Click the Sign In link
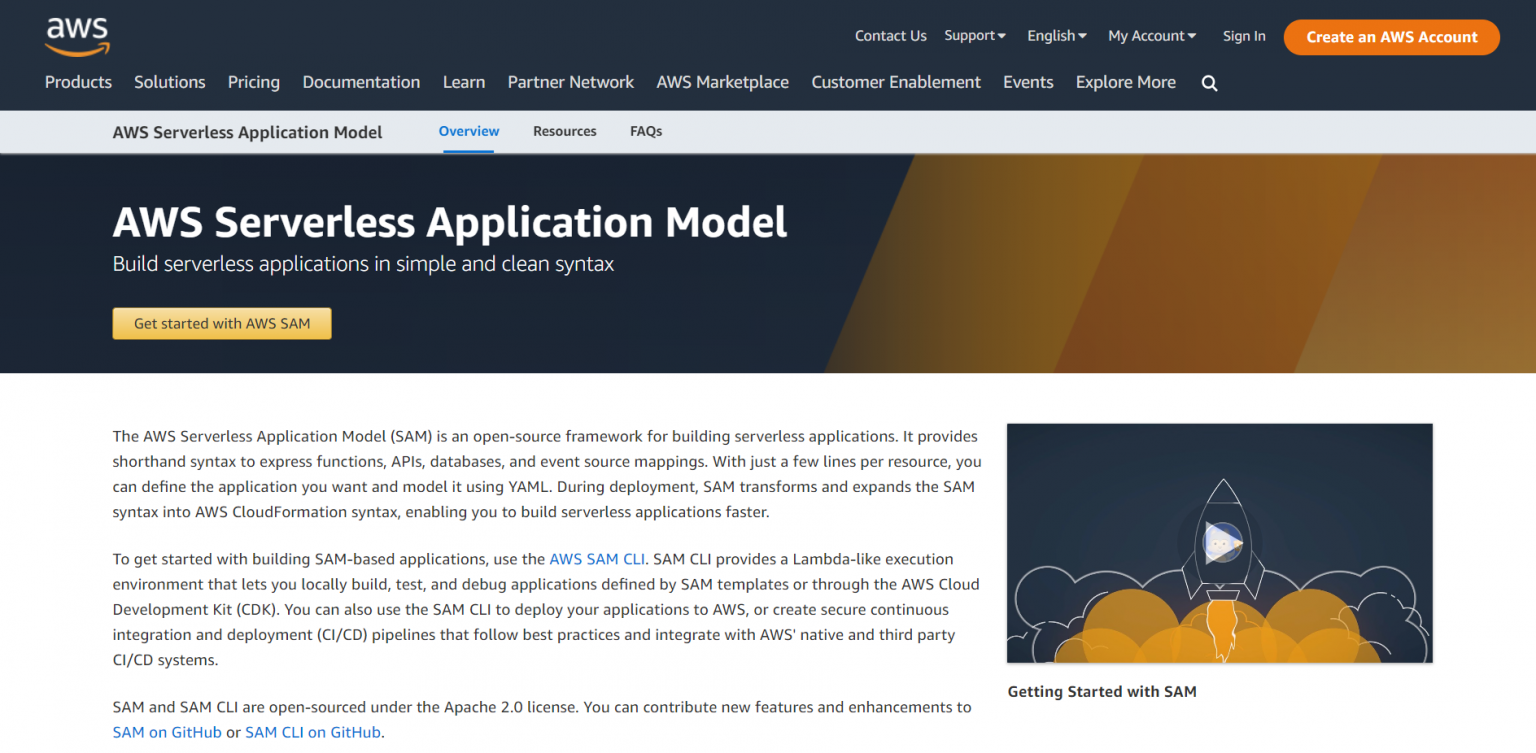 tap(1243, 35)
